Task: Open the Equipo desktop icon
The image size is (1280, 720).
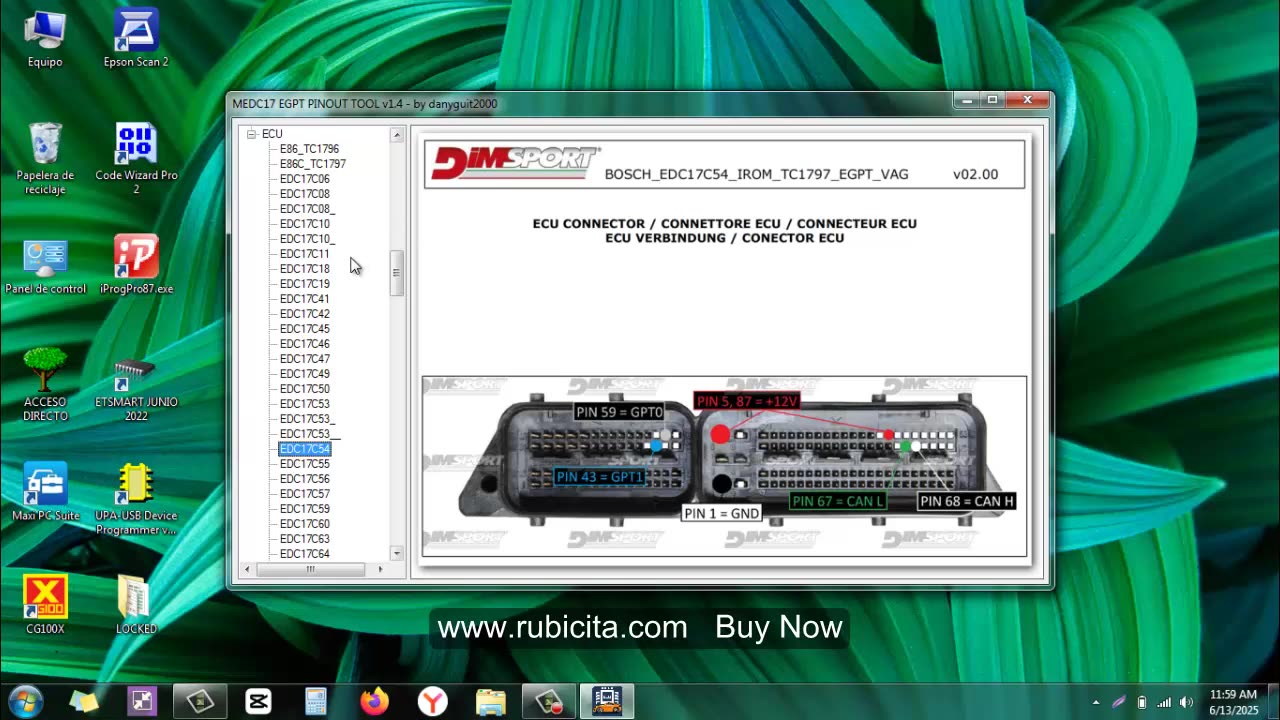Action: [x=45, y=40]
